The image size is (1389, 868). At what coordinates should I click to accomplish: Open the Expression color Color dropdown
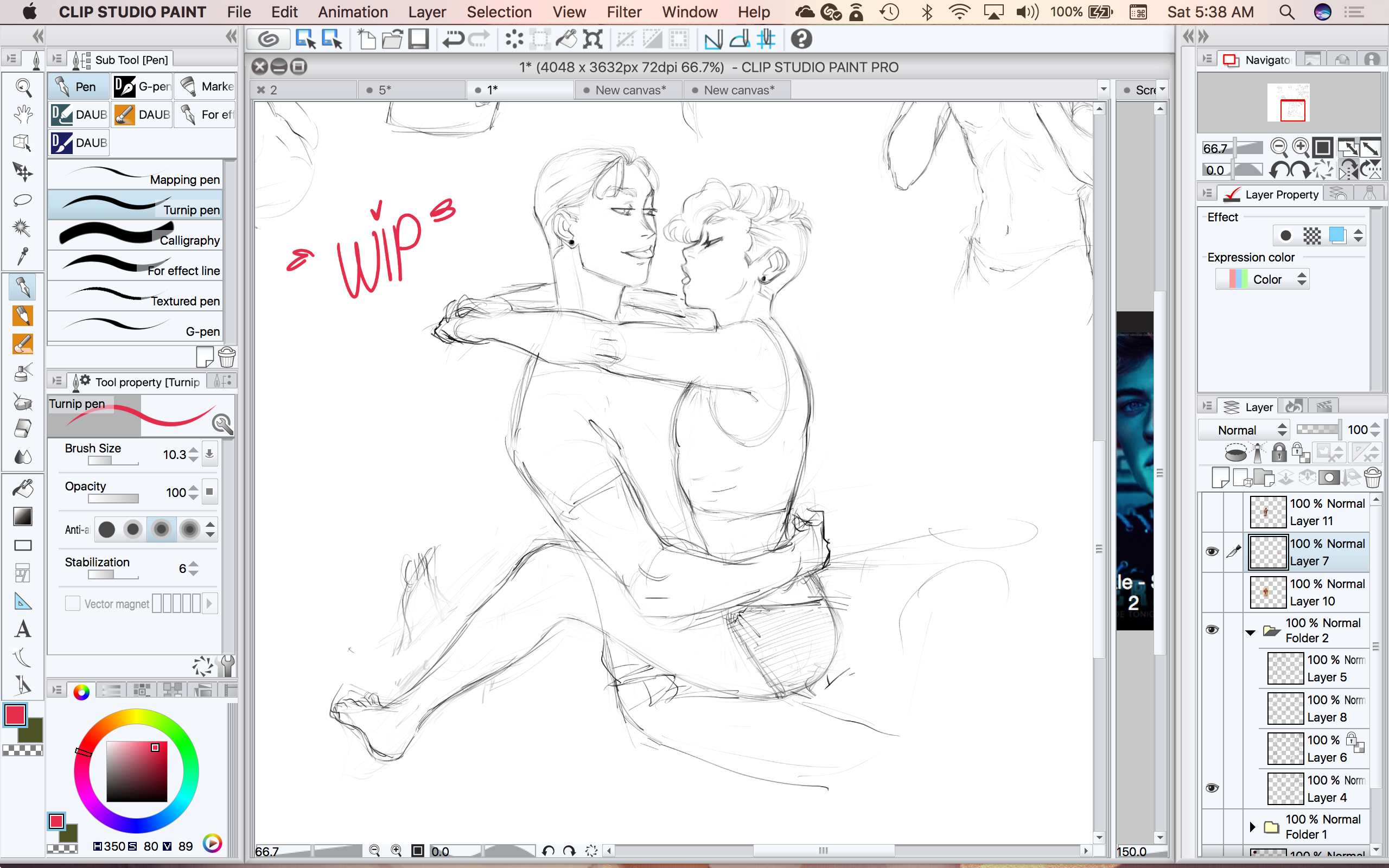[1262, 279]
